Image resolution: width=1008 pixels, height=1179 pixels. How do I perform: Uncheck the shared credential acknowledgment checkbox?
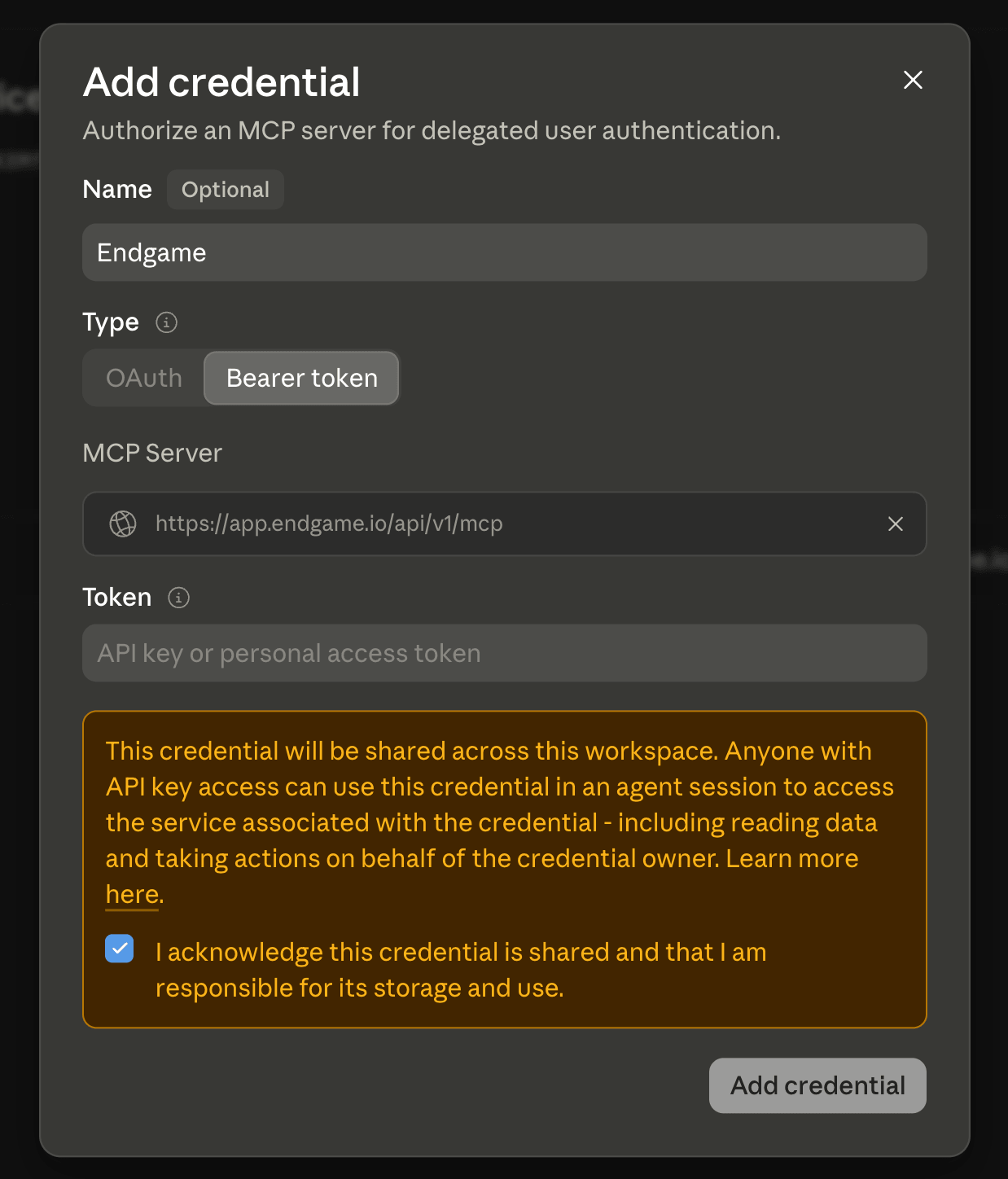tap(120, 949)
